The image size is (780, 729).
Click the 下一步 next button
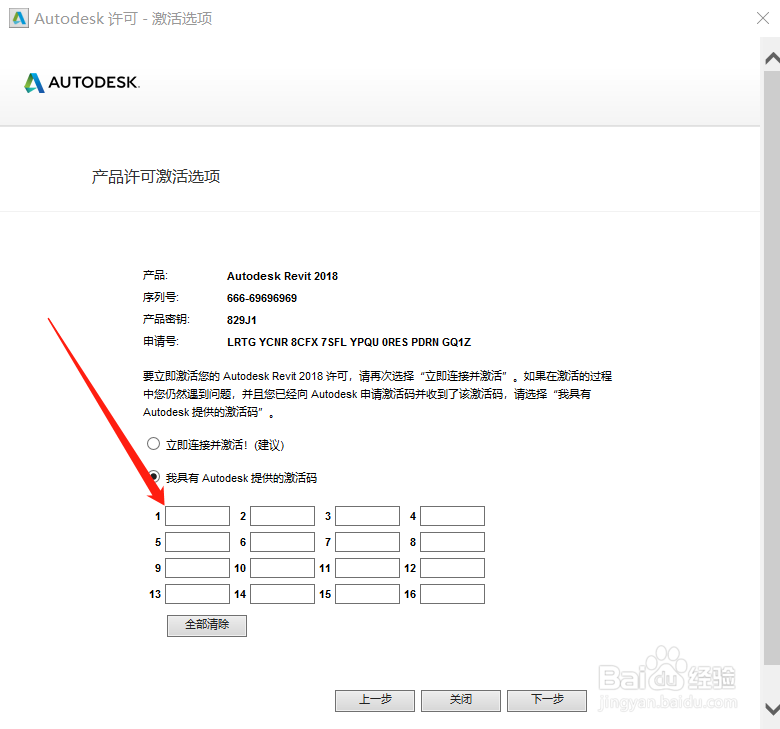[547, 701]
